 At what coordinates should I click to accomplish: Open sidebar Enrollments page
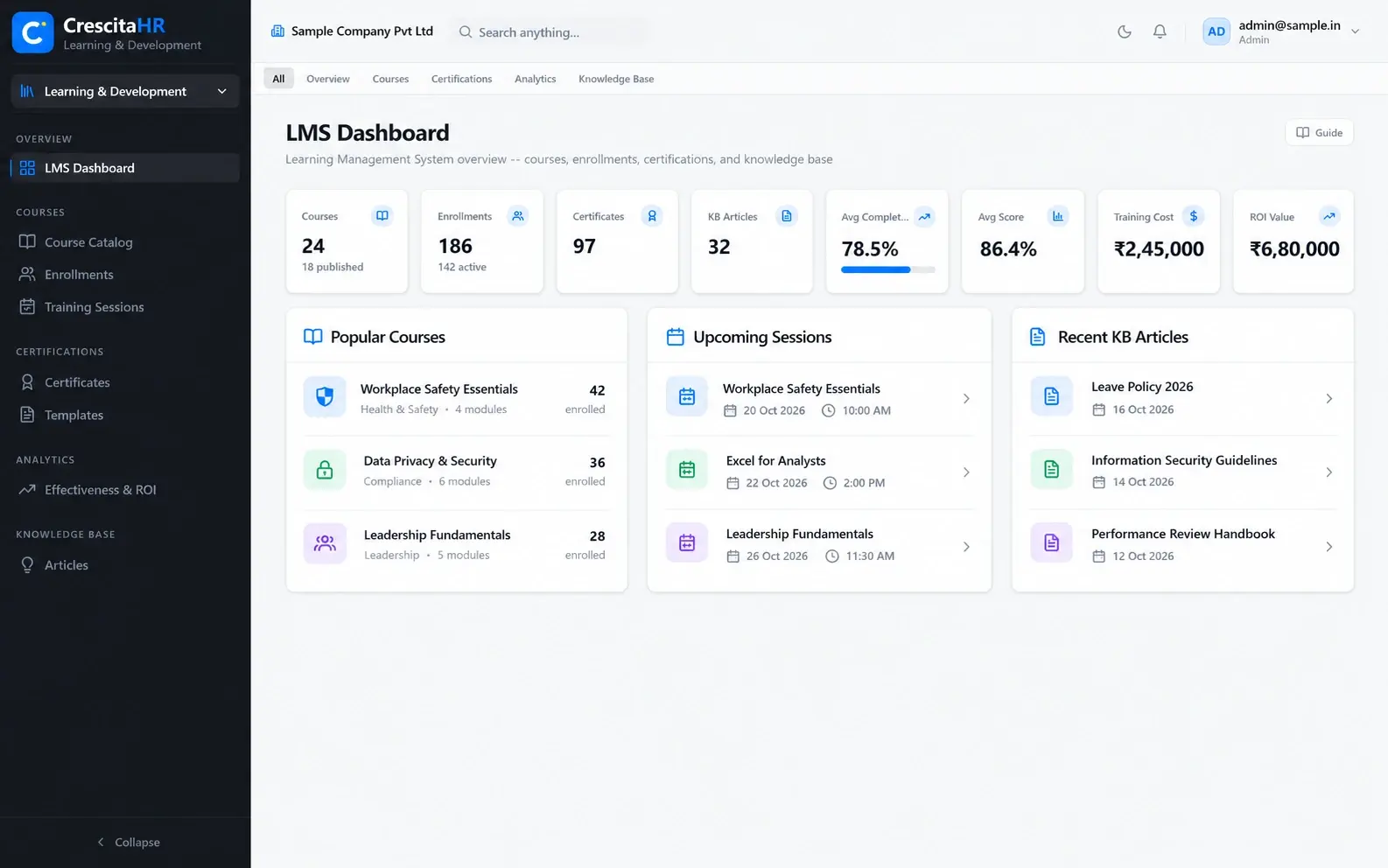125,275
